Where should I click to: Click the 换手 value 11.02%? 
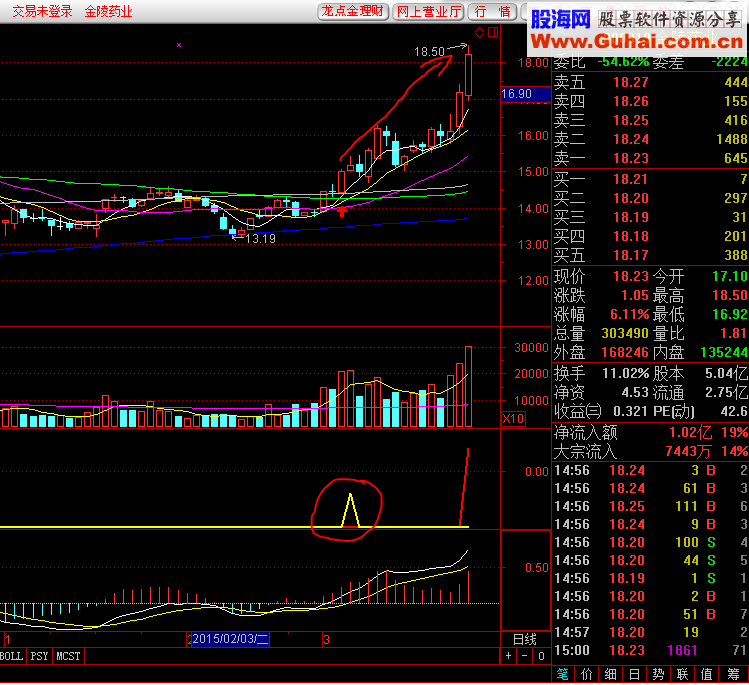click(626, 373)
